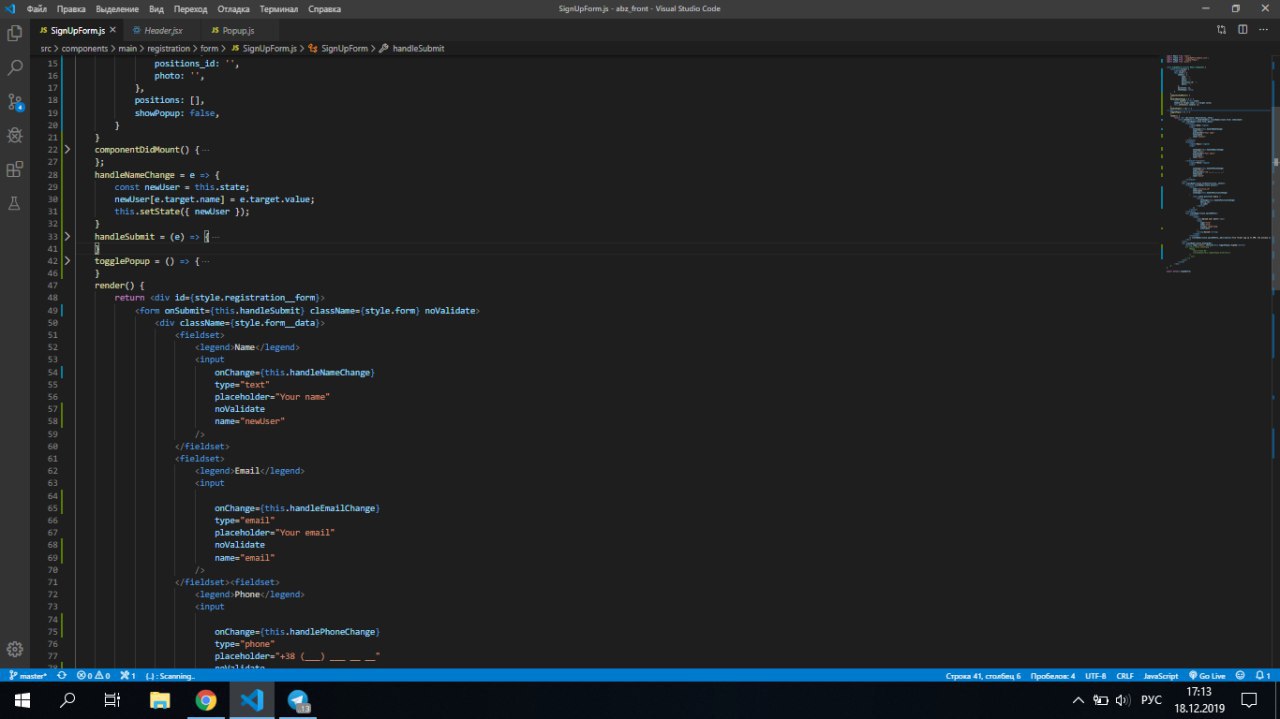
Task: Click the Строка 41 cursor position indicator
Action: (x=983, y=676)
